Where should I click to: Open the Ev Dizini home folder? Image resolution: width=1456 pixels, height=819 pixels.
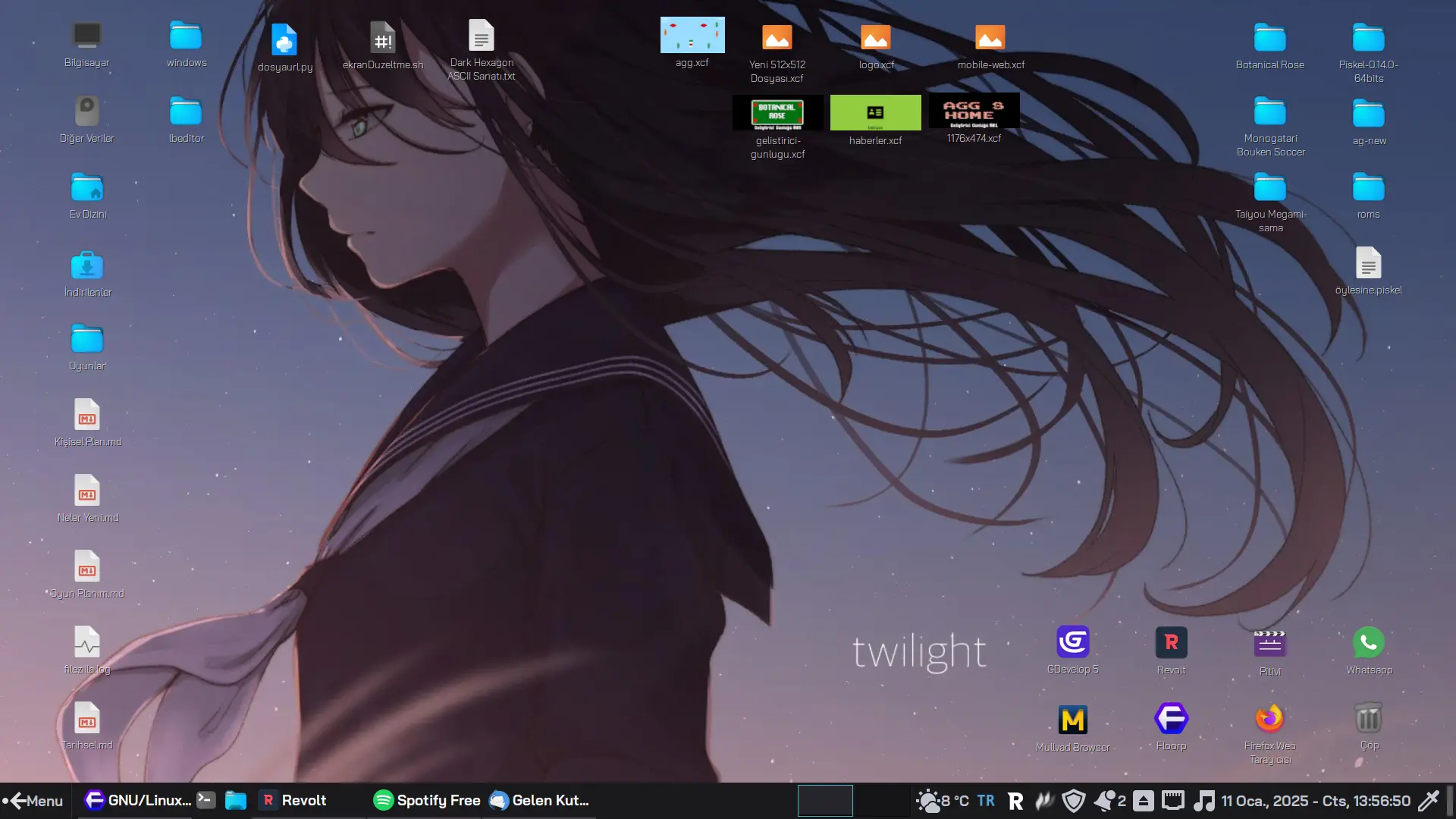click(x=87, y=196)
